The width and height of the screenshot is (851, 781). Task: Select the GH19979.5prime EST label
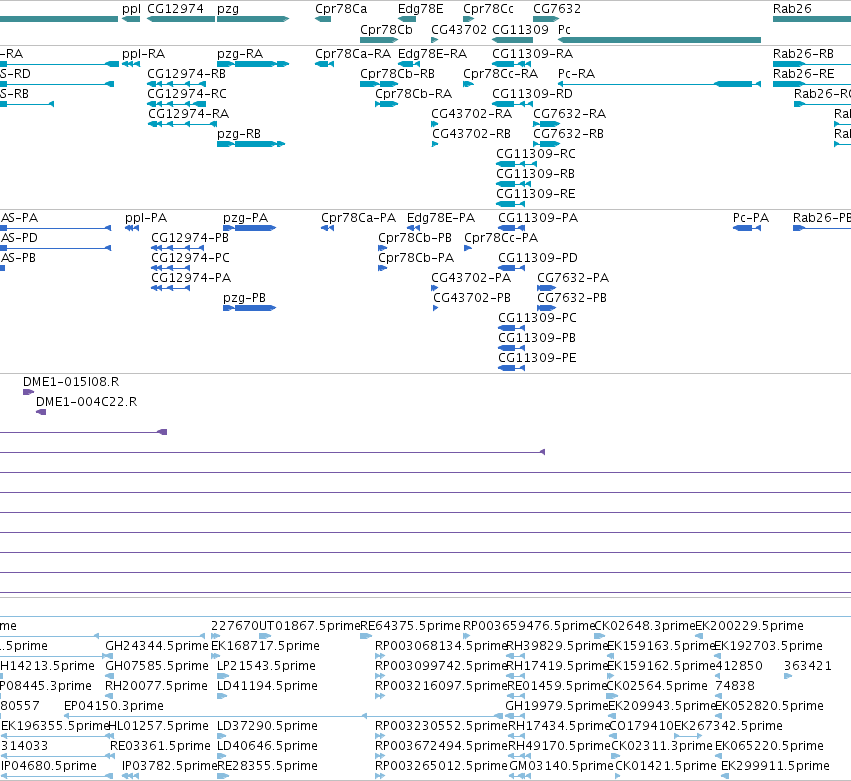pyautogui.click(x=557, y=707)
